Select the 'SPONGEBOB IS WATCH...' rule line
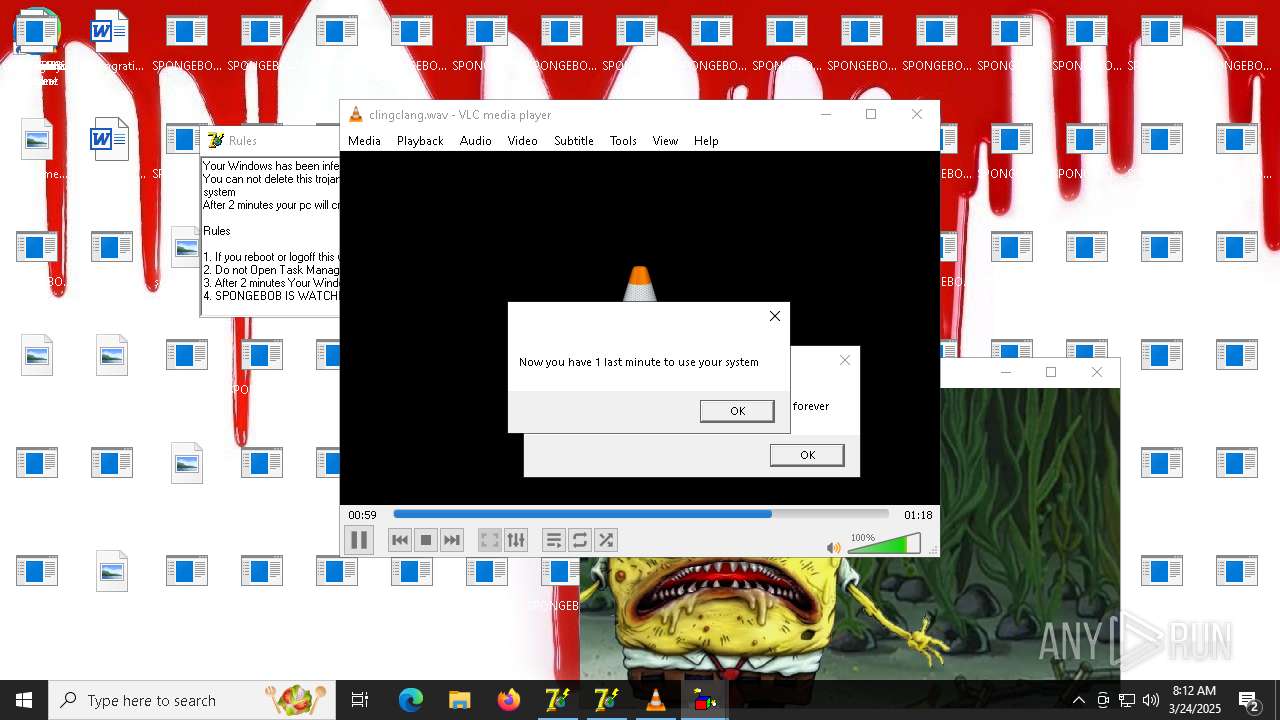The image size is (1280, 720). click(x=271, y=296)
